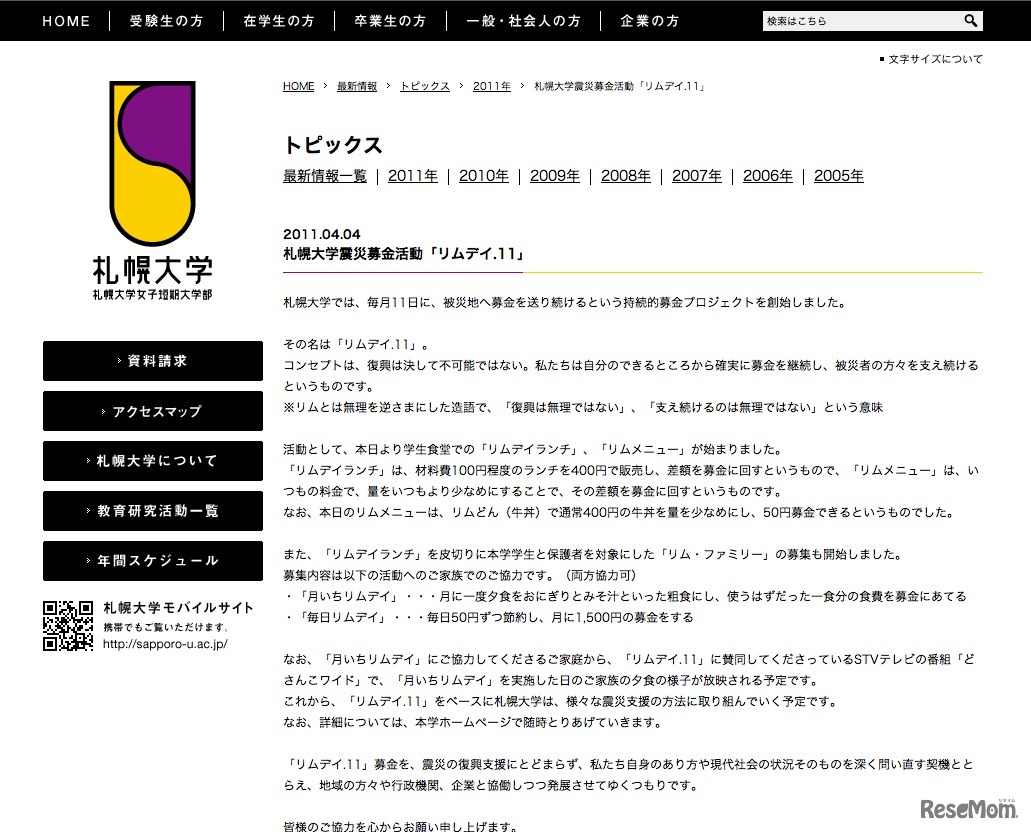Open the 企業の方 menu item
This screenshot has width=1031, height=832.
(649, 20)
